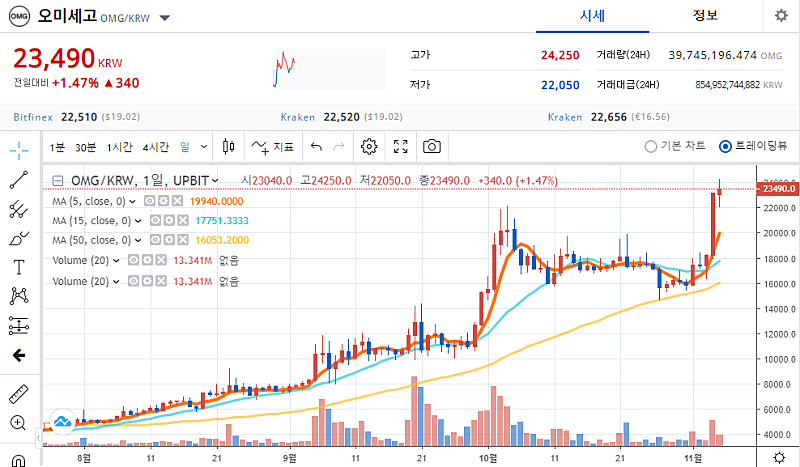The width and height of the screenshot is (800, 467).
Task: Click the back arrow in drawing toolbar
Action: pos(19,355)
